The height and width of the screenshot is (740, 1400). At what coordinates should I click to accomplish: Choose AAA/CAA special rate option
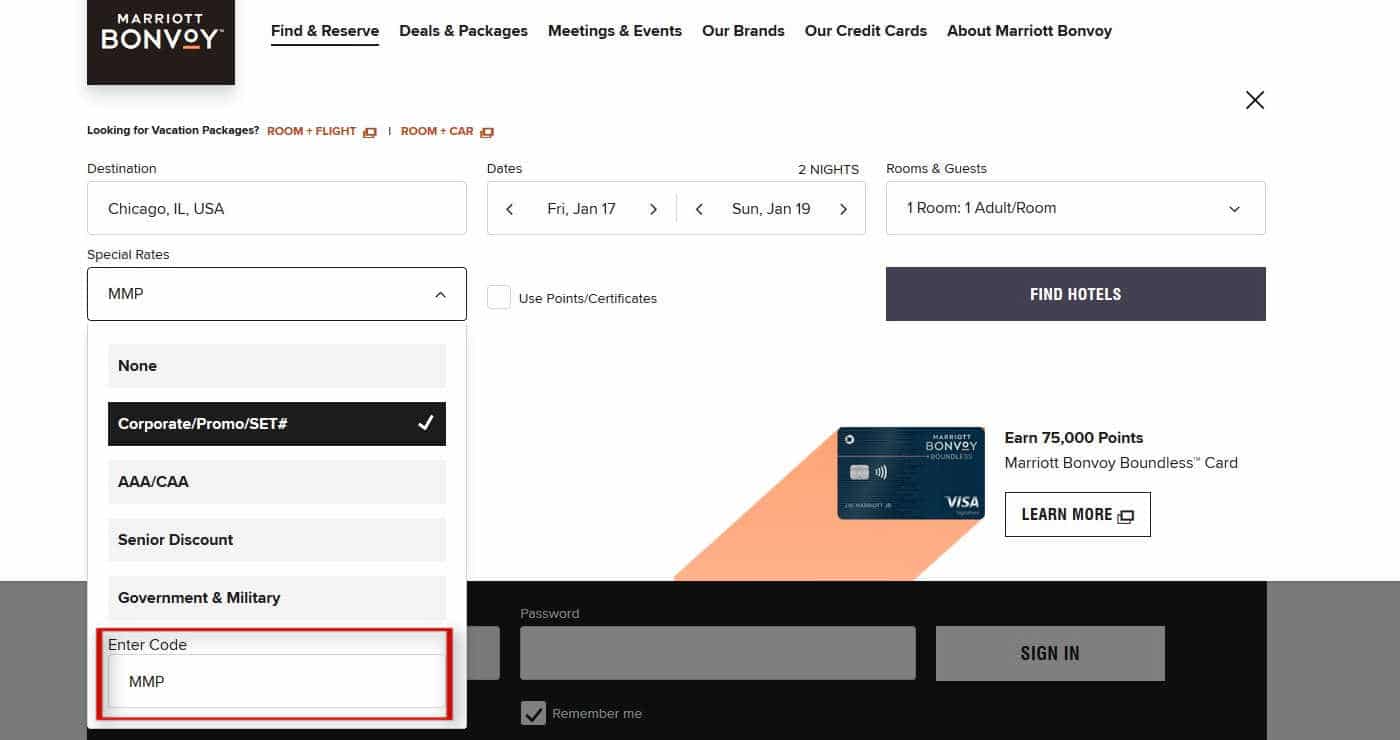click(x=276, y=482)
